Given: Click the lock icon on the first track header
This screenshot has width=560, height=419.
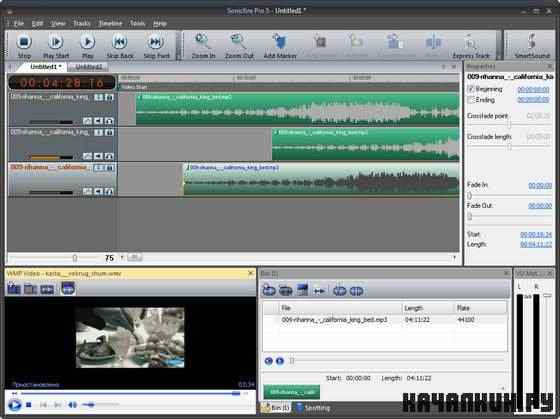Looking at the screenshot, I should [x=109, y=98].
